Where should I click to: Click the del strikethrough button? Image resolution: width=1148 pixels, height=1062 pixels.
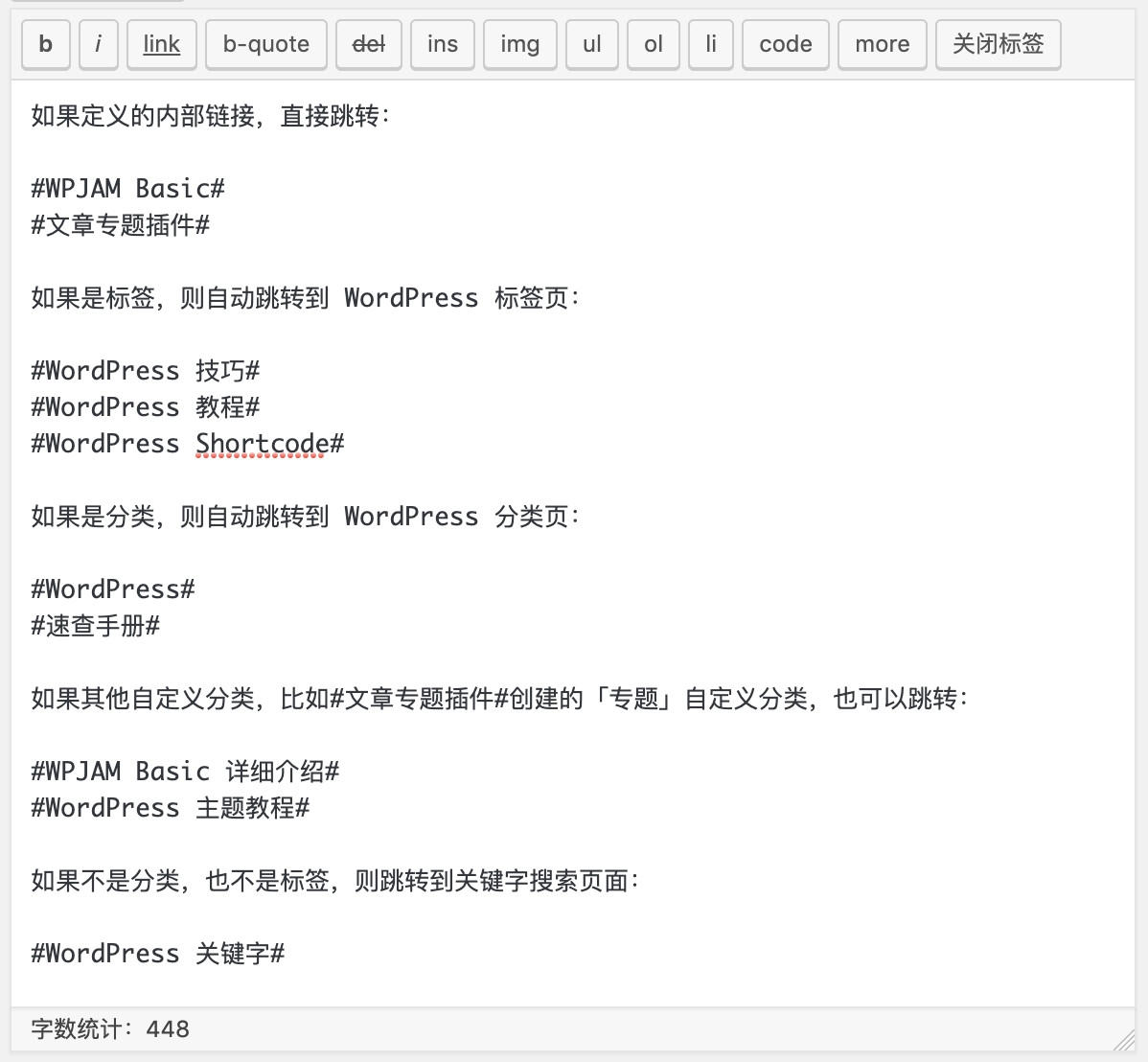coord(368,45)
